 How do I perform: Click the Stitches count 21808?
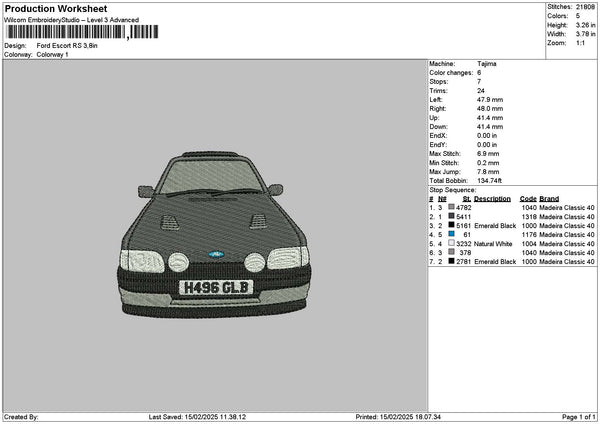[x=586, y=5]
